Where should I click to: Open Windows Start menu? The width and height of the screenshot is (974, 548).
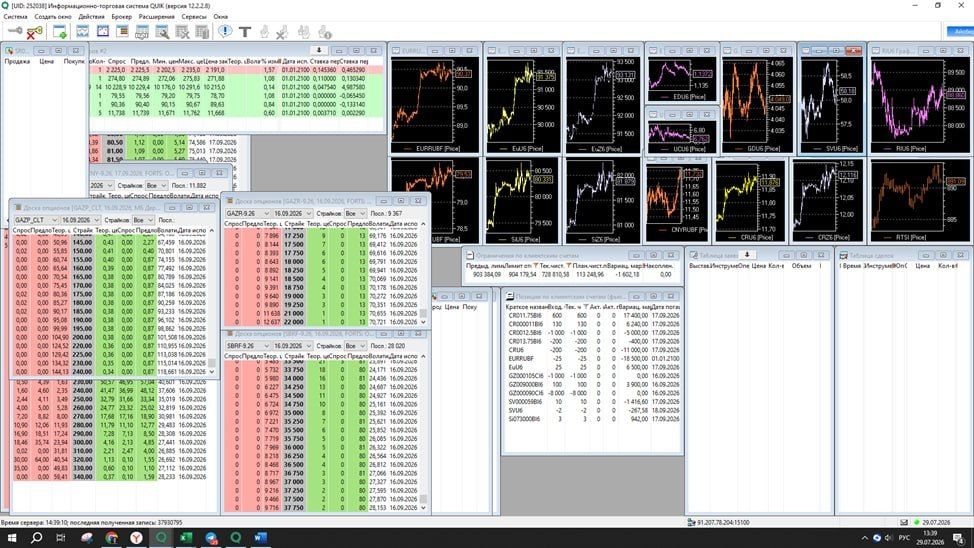11,538
